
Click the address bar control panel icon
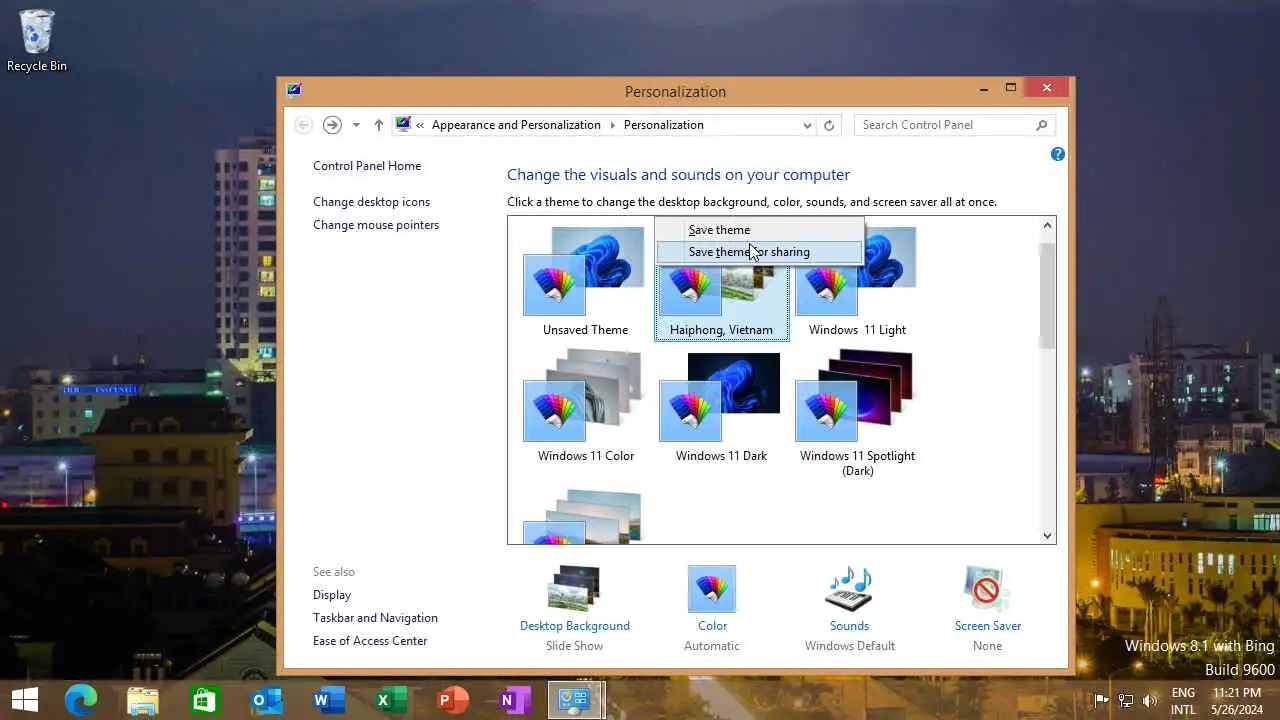403,125
